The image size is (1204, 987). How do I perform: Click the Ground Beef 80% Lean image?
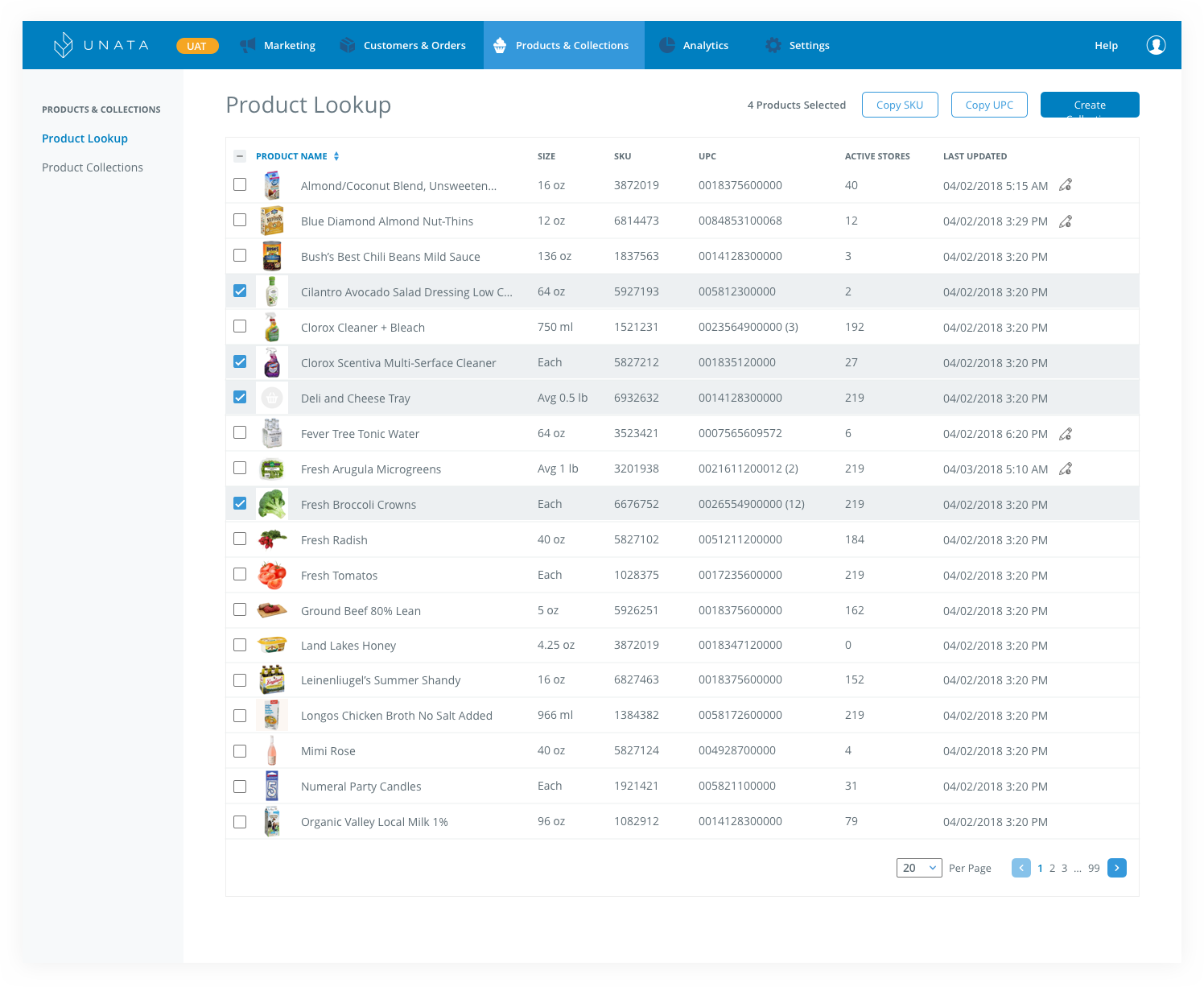[x=272, y=610]
